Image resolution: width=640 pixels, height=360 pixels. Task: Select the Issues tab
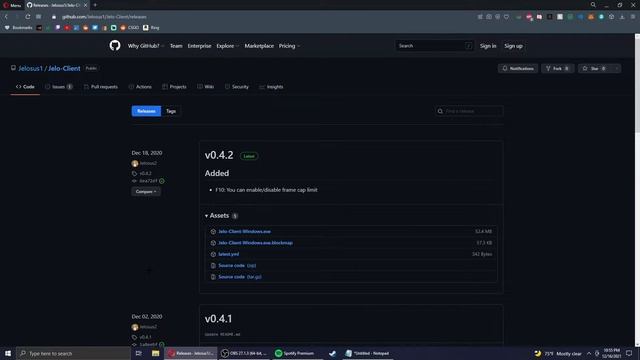(59, 87)
